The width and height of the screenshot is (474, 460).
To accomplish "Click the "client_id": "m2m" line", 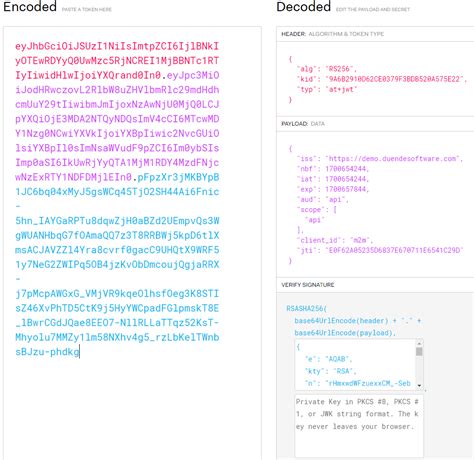I will coord(335,240).
